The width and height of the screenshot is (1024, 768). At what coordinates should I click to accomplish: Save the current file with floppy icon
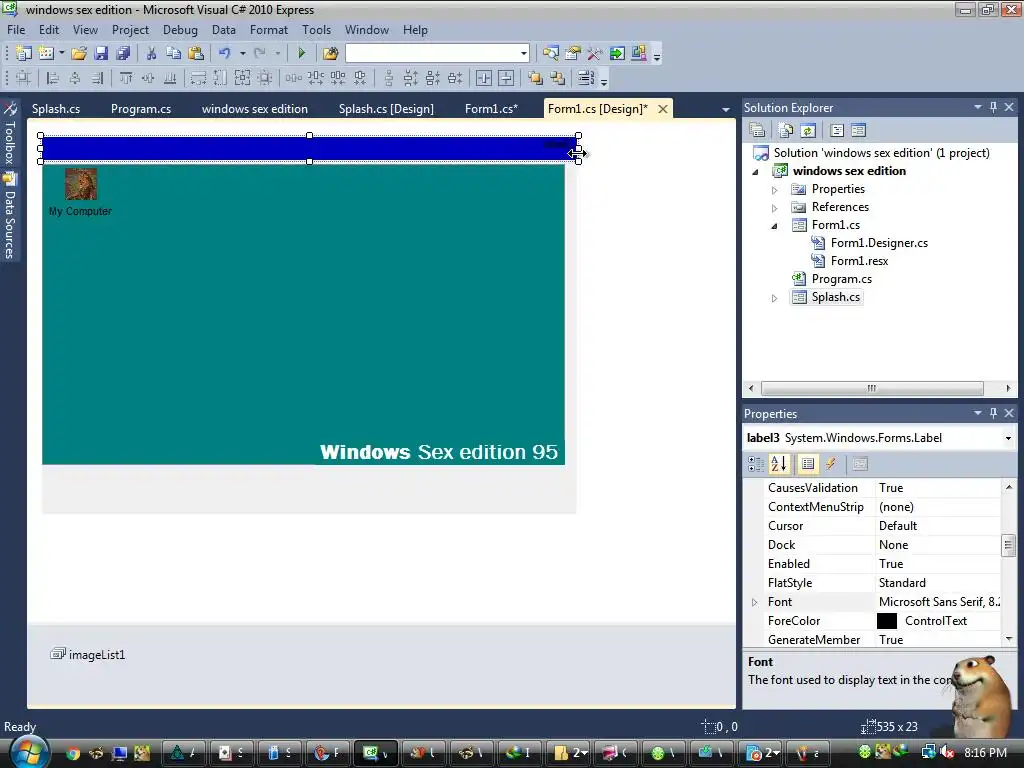point(101,53)
